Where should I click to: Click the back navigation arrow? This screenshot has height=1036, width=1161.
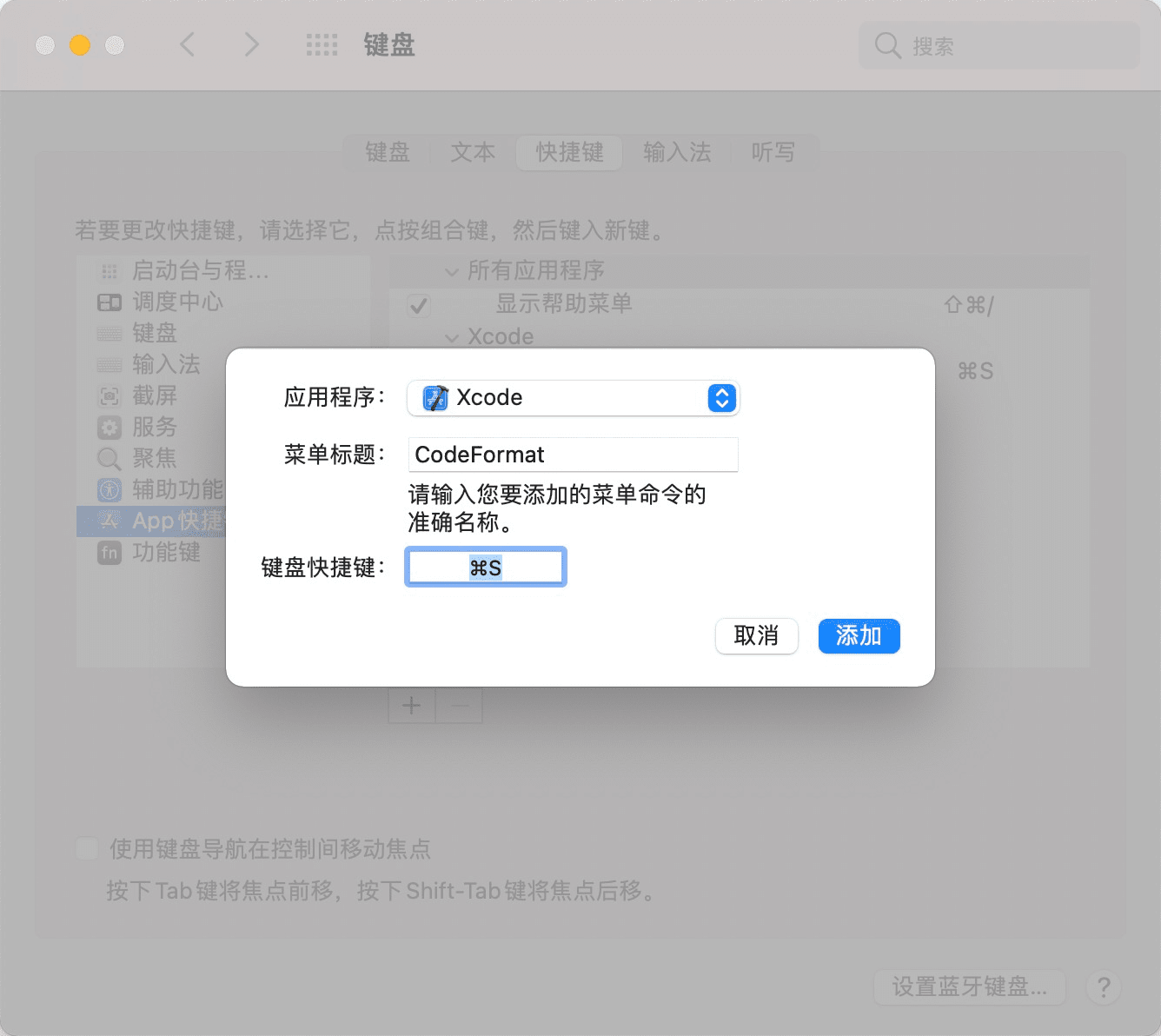click(x=187, y=44)
